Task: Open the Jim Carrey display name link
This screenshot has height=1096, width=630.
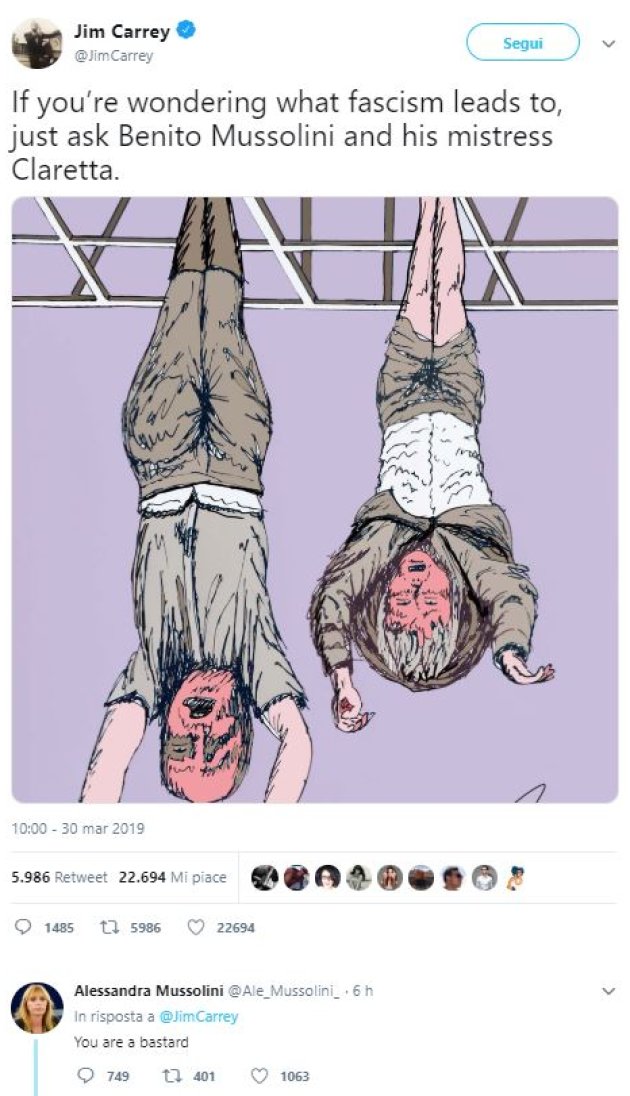Action: (122, 31)
